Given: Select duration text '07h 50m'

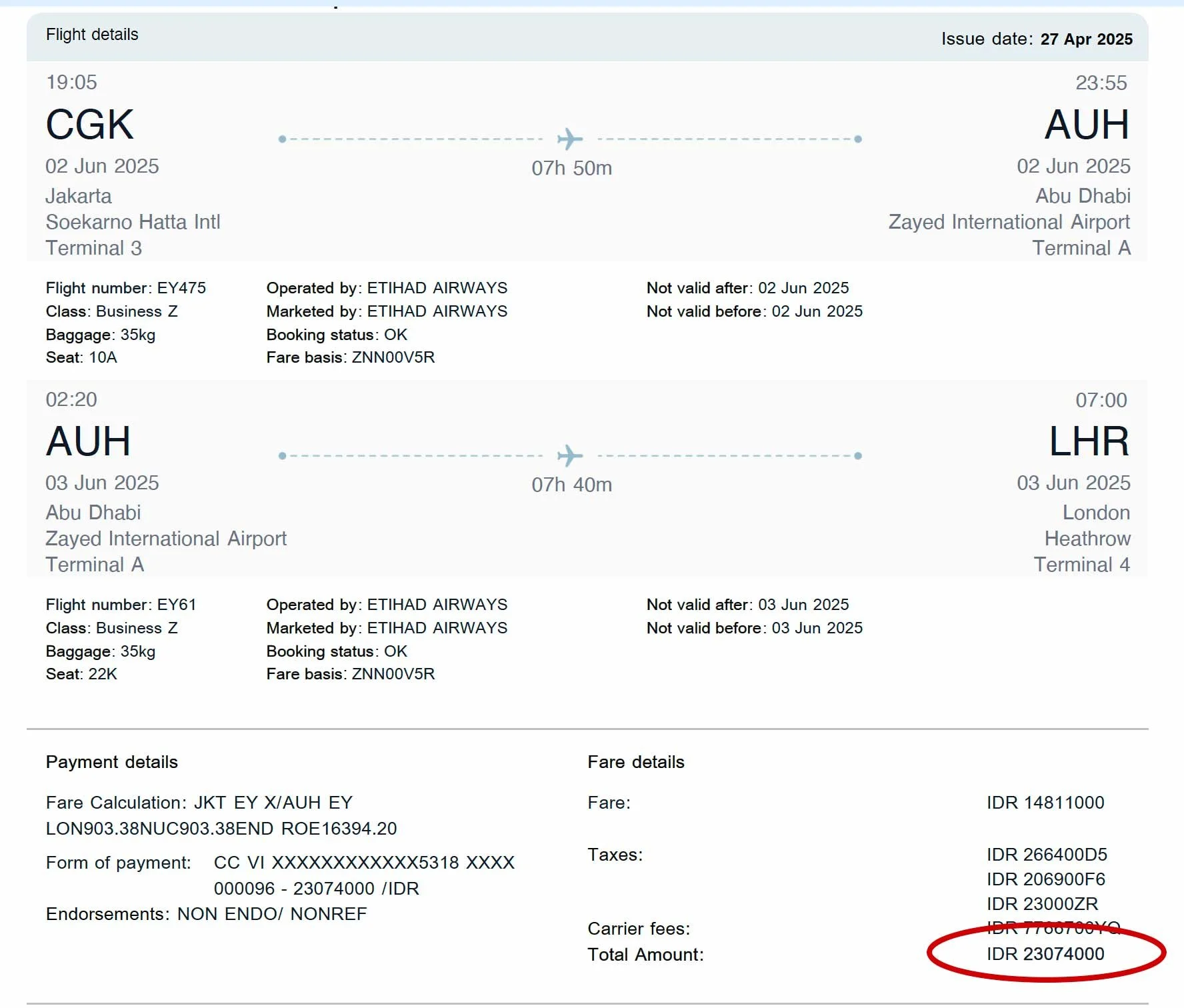Looking at the screenshot, I should coord(571,168).
